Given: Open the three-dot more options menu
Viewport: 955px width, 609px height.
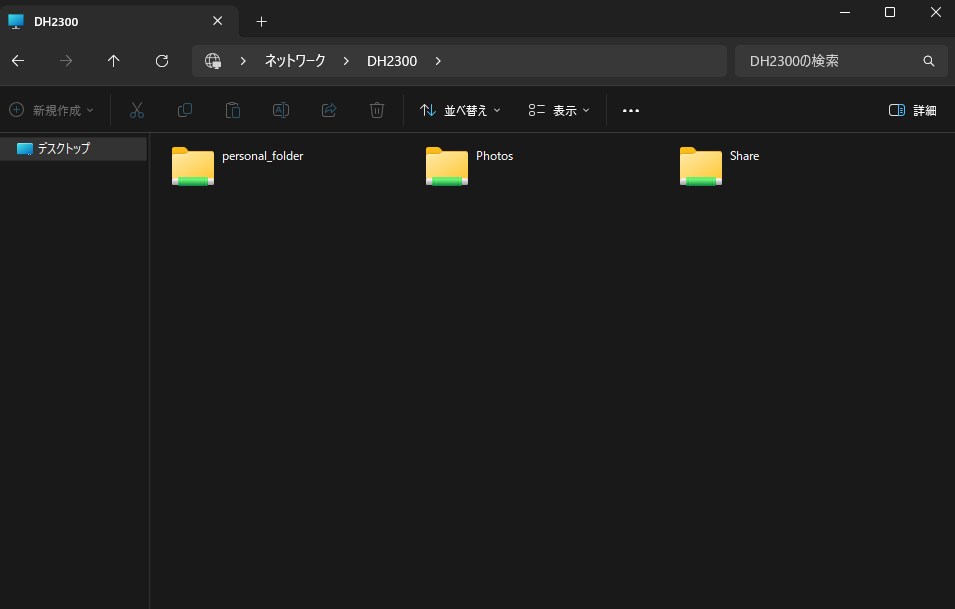Looking at the screenshot, I should 631,110.
